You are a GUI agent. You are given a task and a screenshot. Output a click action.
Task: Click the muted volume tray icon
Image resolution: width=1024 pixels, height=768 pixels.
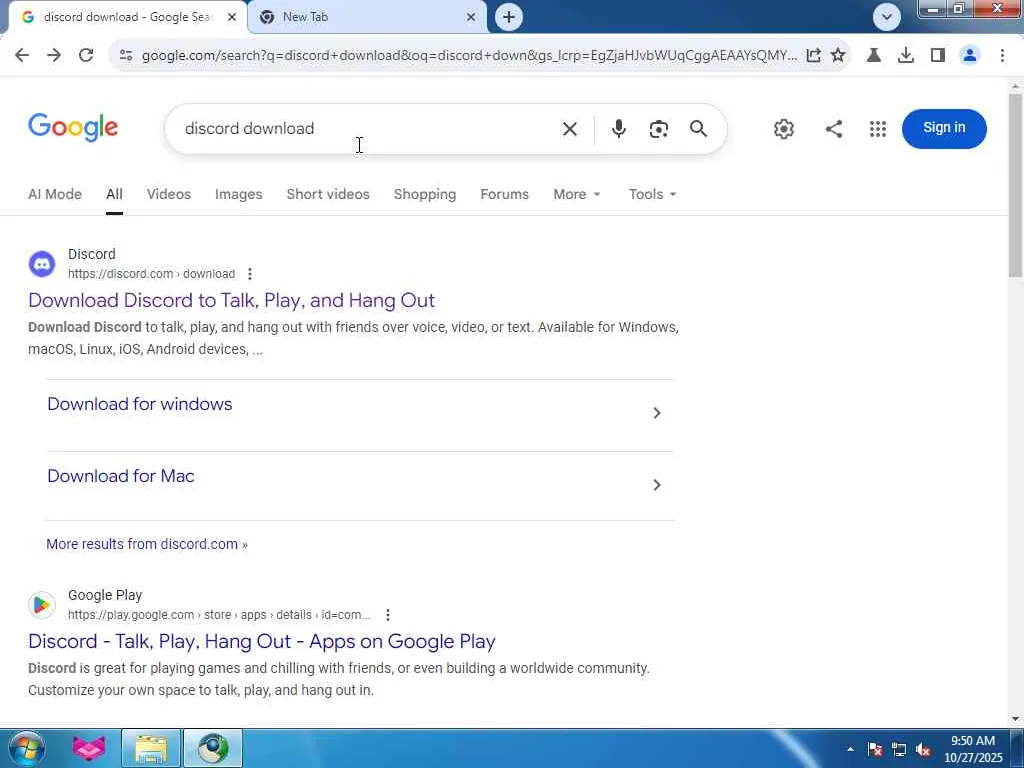pos(923,749)
